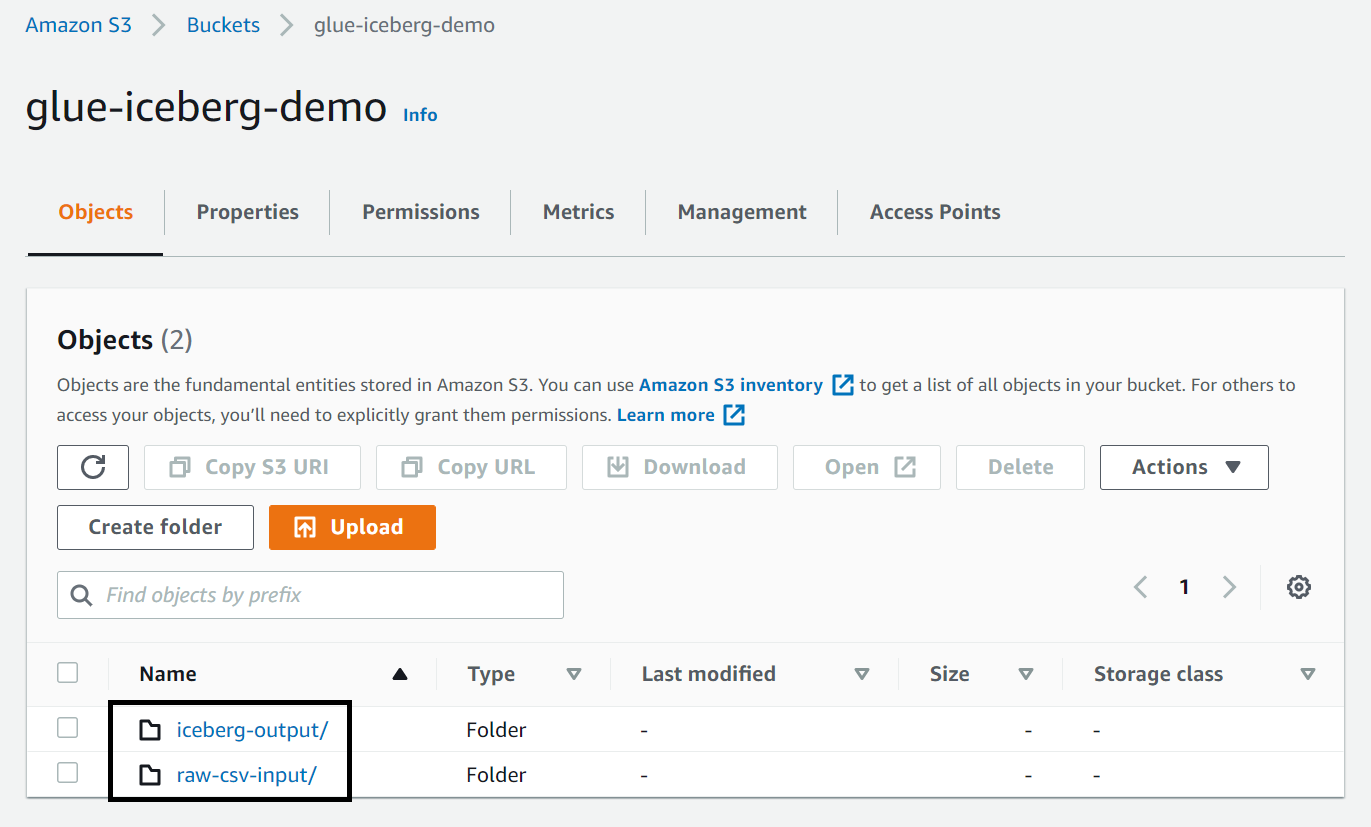This screenshot has width=1371, height=827.
Task: Open the raw-csv-input/ folder link
Action: click(x=246, y=775)
